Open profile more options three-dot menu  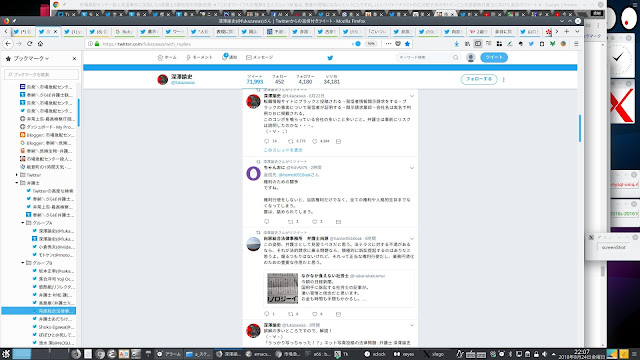(x=504, y=80)
